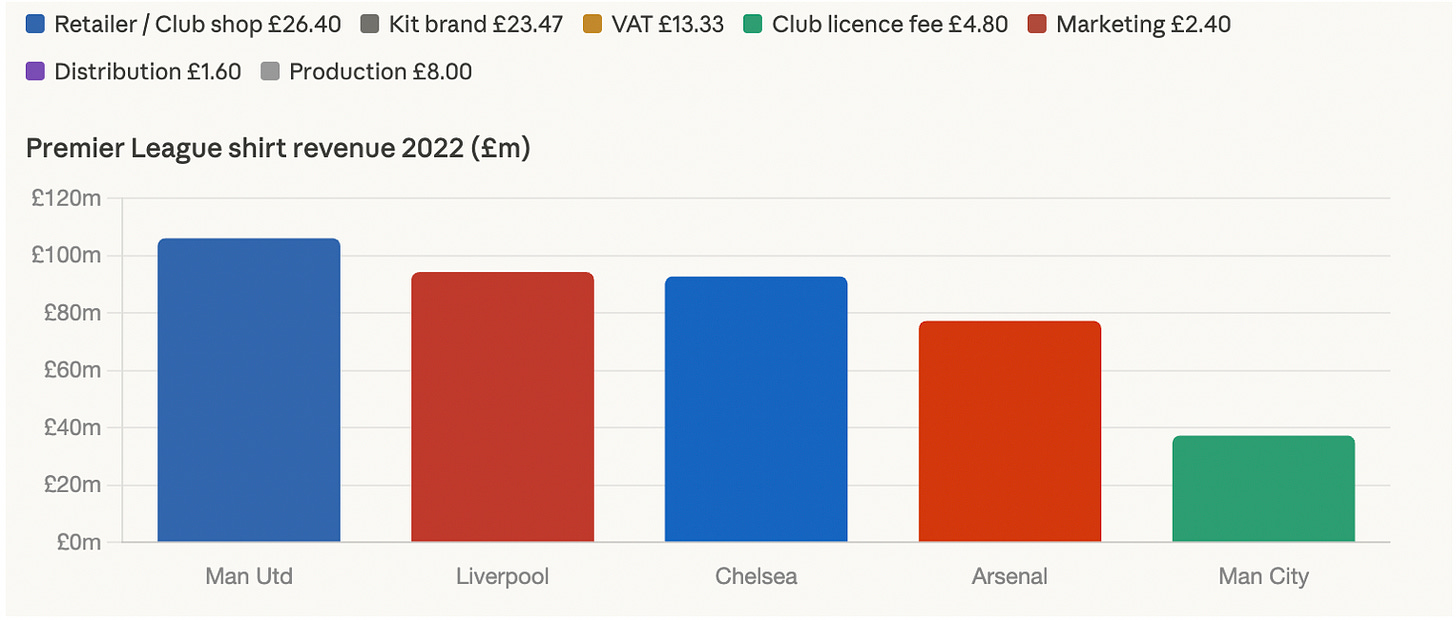Select the Arsenal revenue bar
This screenshot has height=620, width=1456.
(1009, 431)
